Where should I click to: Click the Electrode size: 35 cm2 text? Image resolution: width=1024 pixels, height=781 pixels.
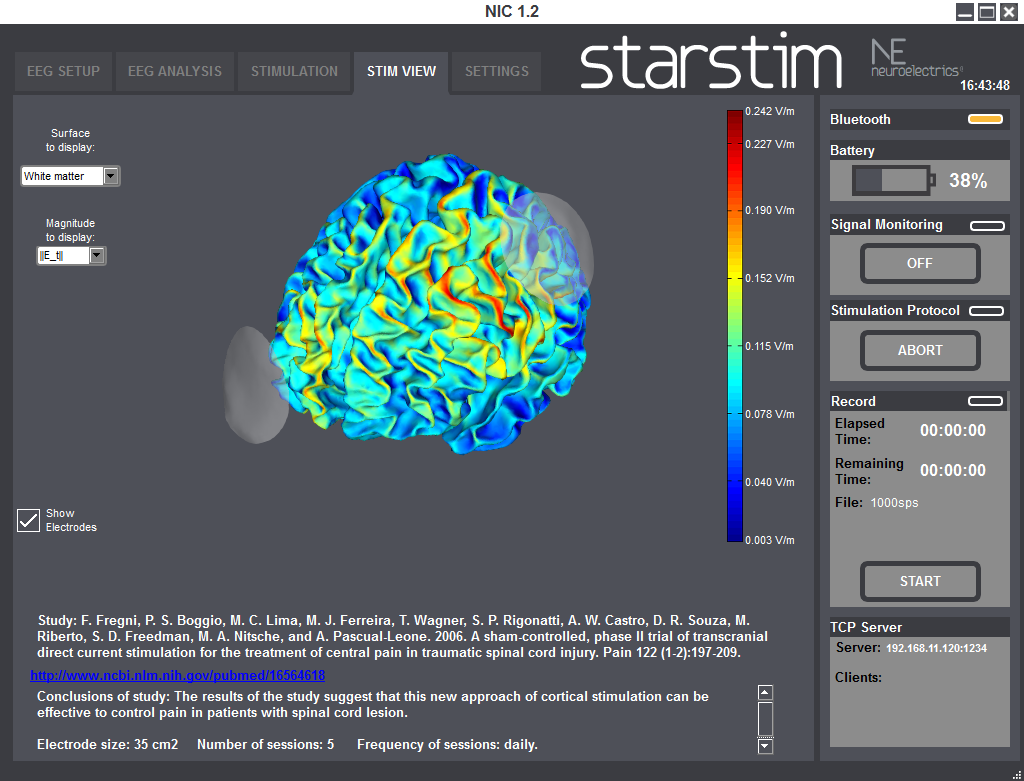(108, 744)
